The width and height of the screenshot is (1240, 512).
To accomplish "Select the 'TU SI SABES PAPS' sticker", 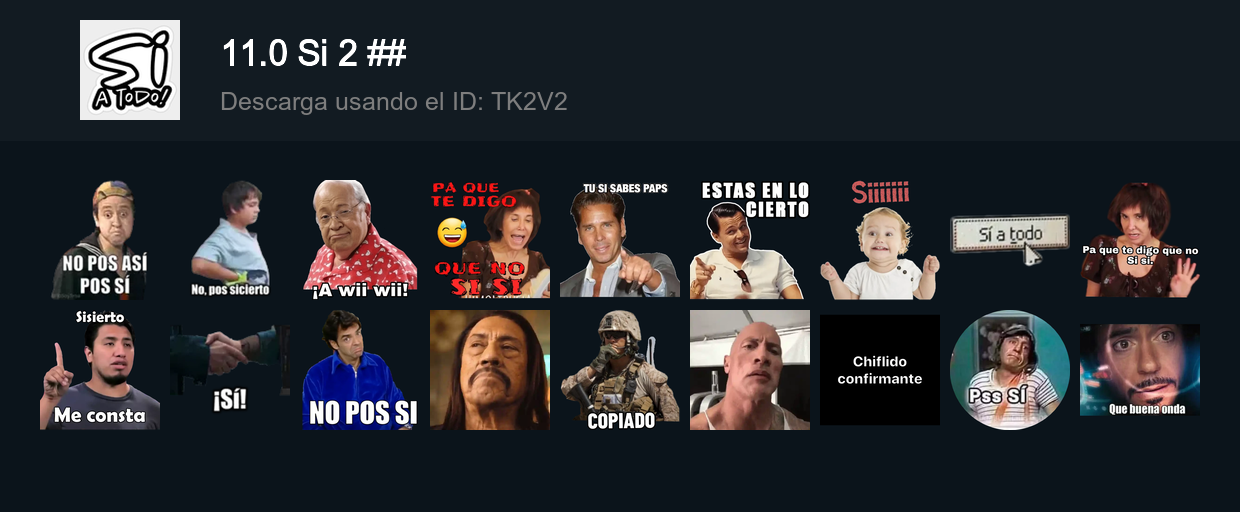I will 620,239.
